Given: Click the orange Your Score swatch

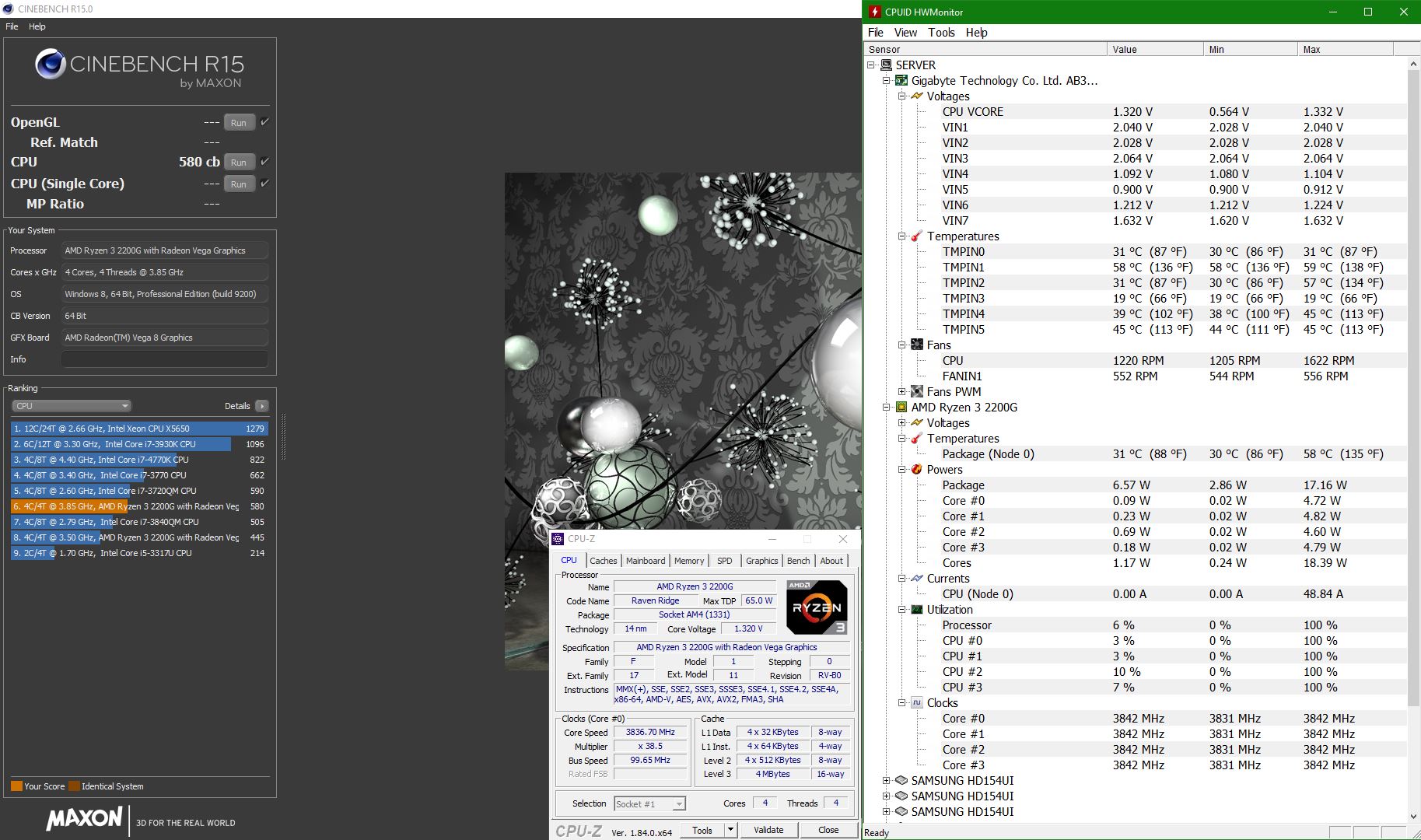Looking at the screenshot, I should 16,786.
